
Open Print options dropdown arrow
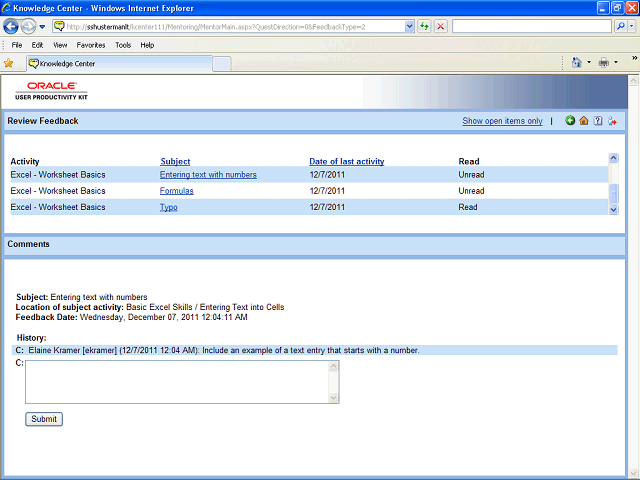(616, 62)
